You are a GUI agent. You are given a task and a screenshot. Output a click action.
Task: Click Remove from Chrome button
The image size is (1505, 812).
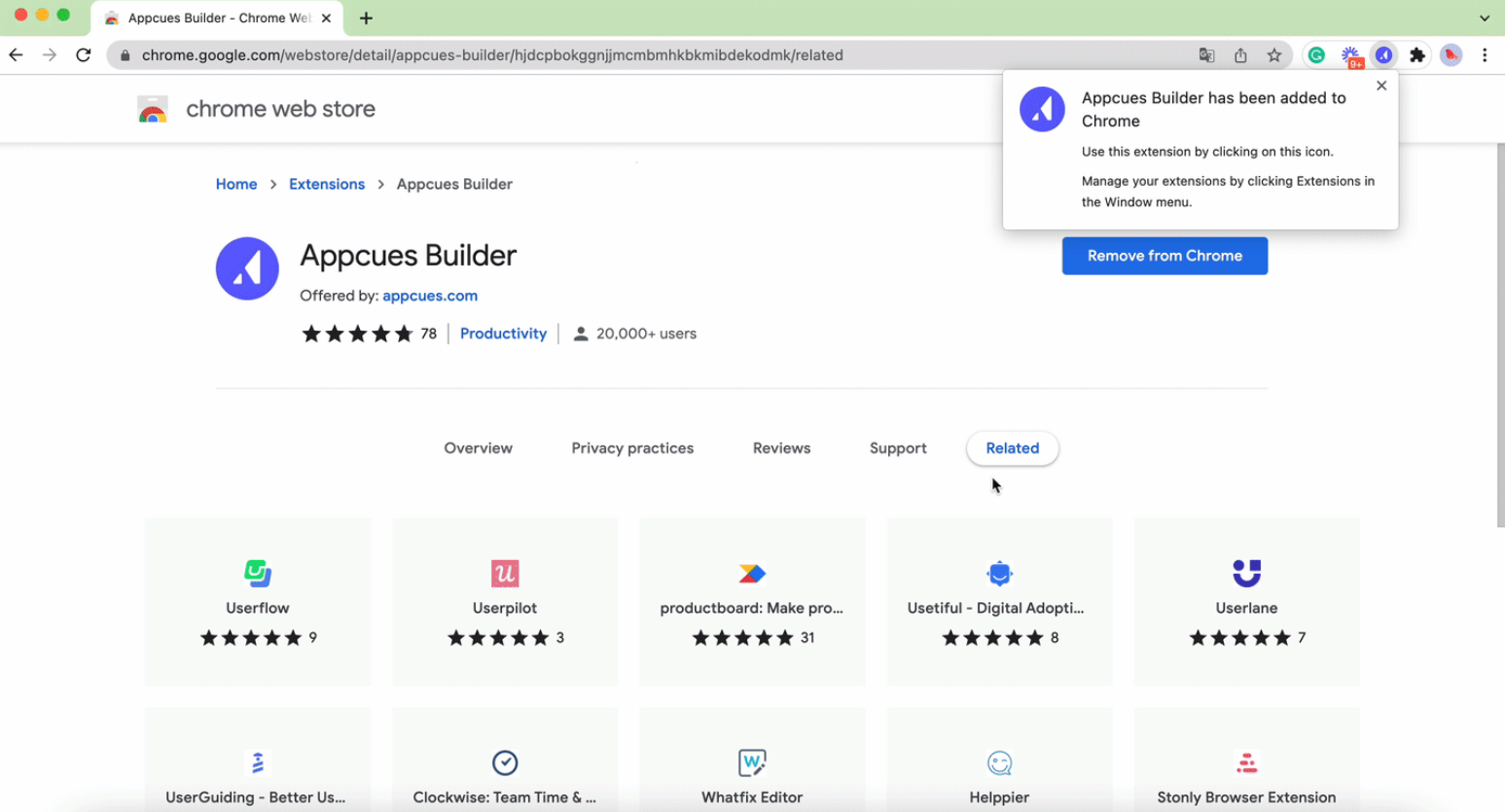(x=1165, y=256)
